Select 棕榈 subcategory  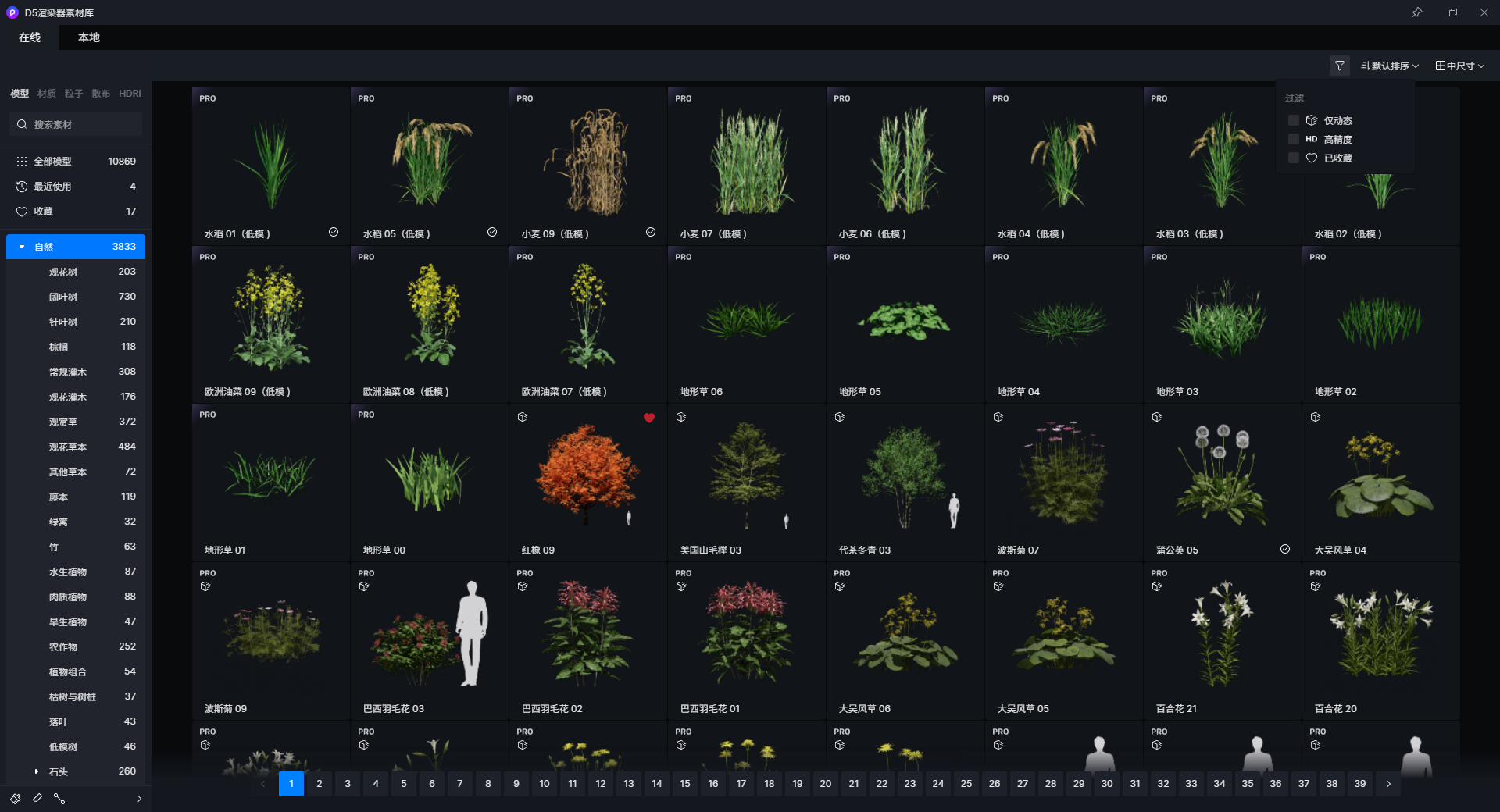point(76,347)
